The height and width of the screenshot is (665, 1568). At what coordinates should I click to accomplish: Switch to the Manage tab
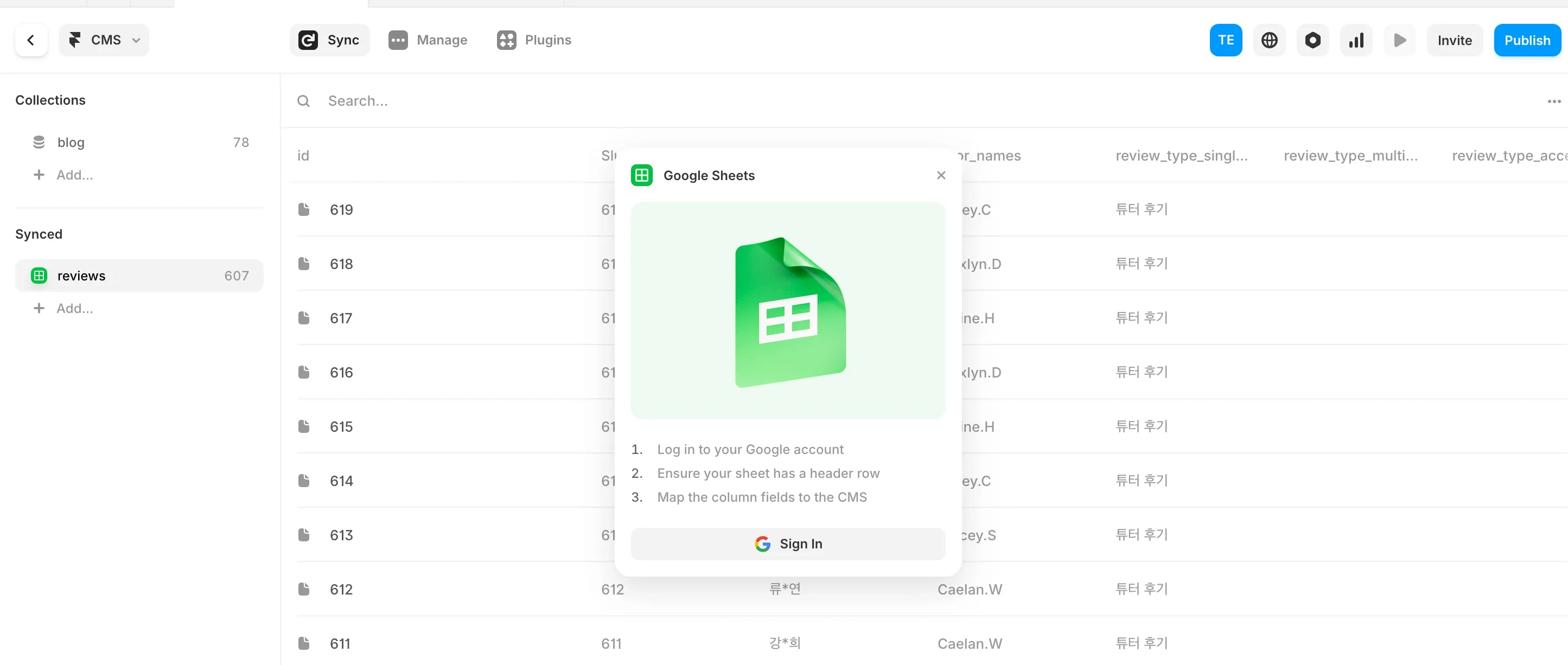click(428, 40)
